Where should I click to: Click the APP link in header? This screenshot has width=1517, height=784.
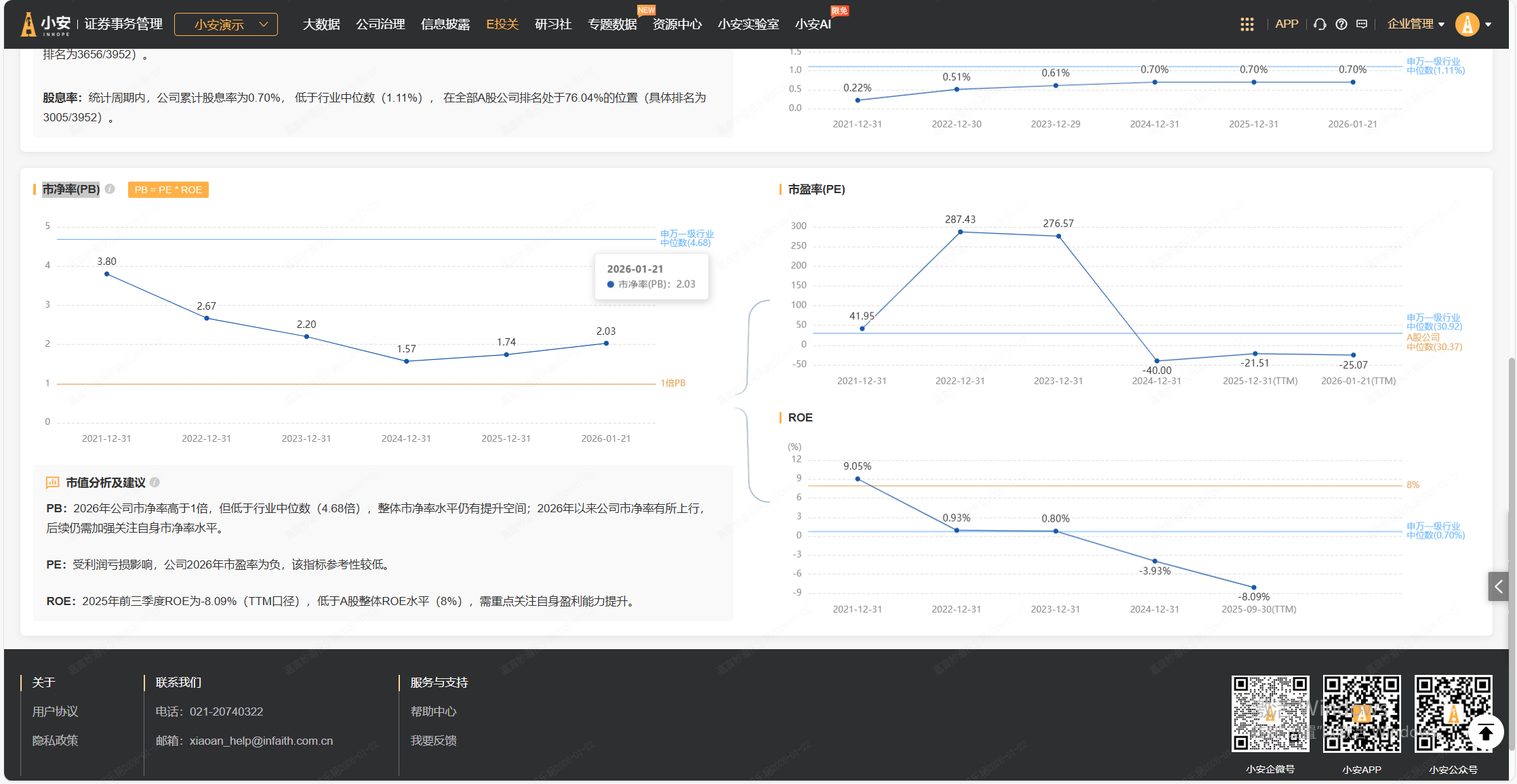pyautogui.click(x=1286, y=24)
